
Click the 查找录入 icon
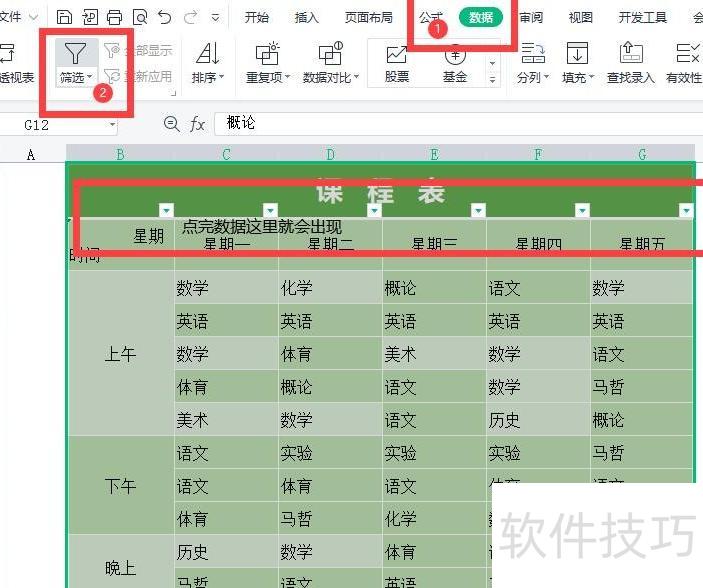point(631,53)
